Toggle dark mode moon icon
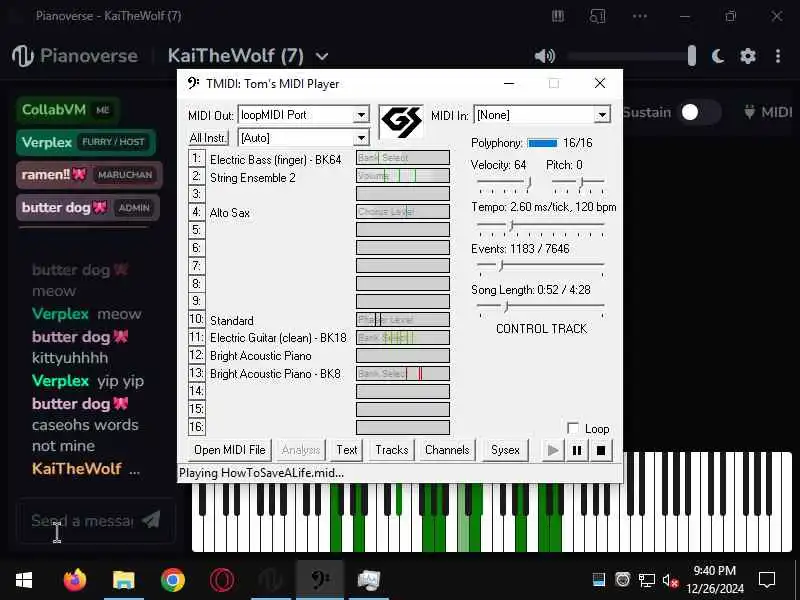The height and width of the screenshot is (600, 800). (718, 56)
